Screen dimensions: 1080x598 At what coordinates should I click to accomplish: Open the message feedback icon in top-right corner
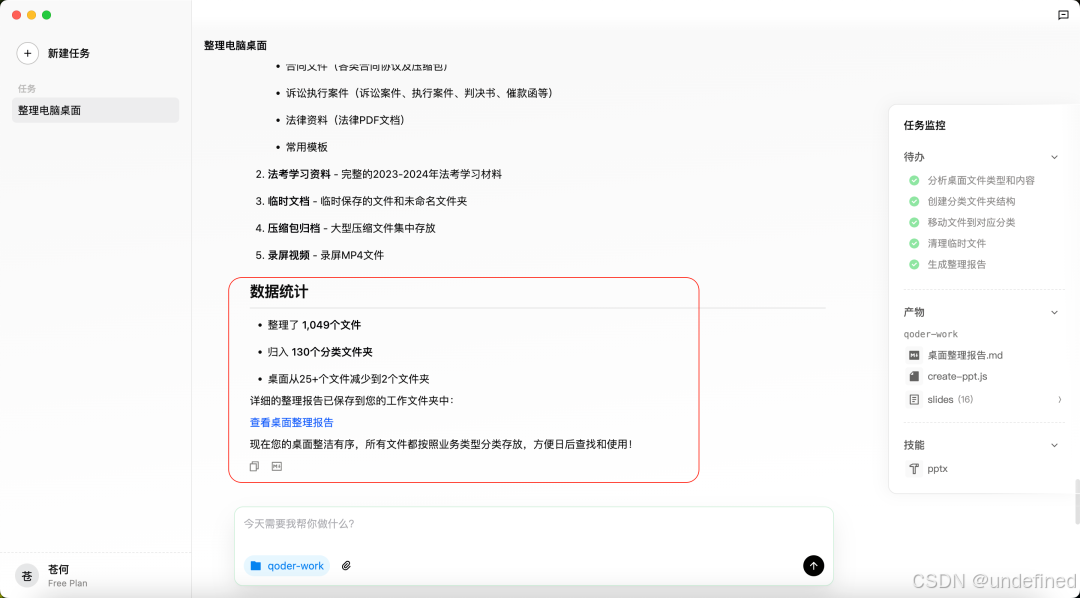point(1063,14)
